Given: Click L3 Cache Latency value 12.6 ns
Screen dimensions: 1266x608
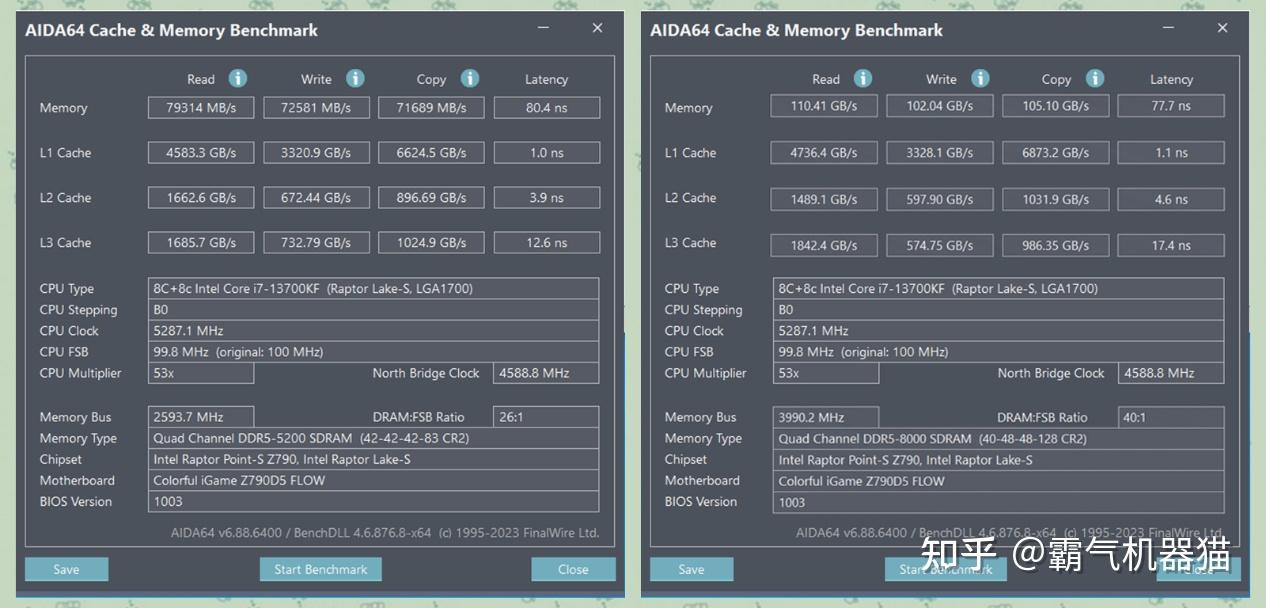Looking at the screenshot, I should pyautogui.click(x=546, y=242).
